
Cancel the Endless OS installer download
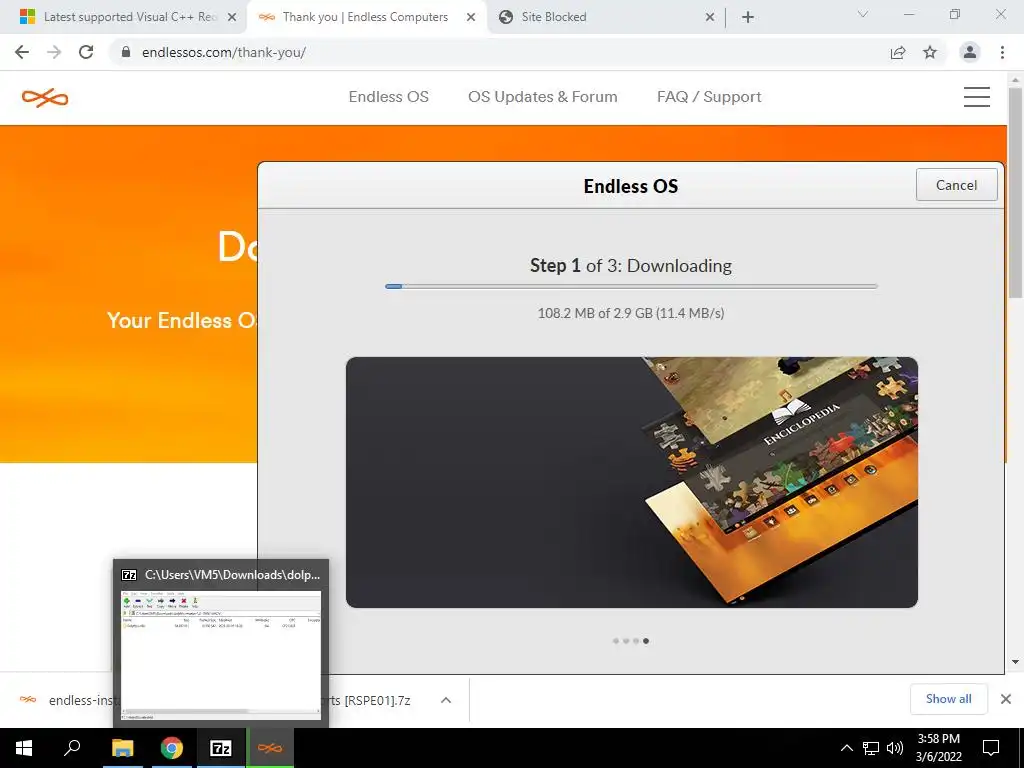956,185
